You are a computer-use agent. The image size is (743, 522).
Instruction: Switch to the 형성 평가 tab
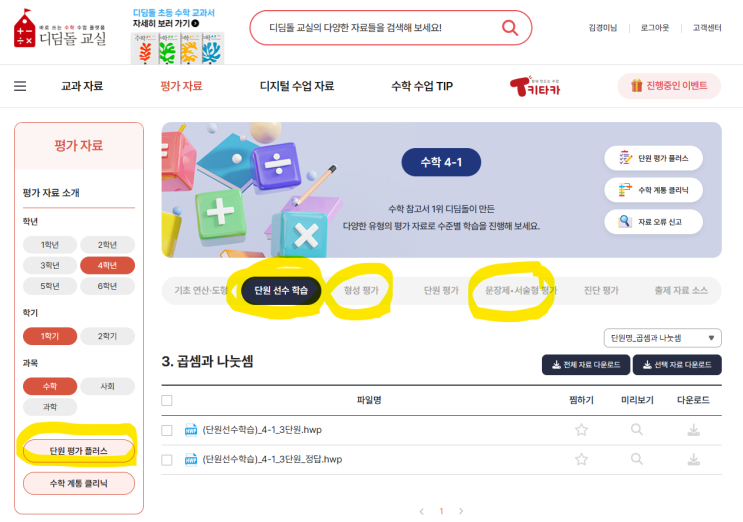(x=361, y=290)
